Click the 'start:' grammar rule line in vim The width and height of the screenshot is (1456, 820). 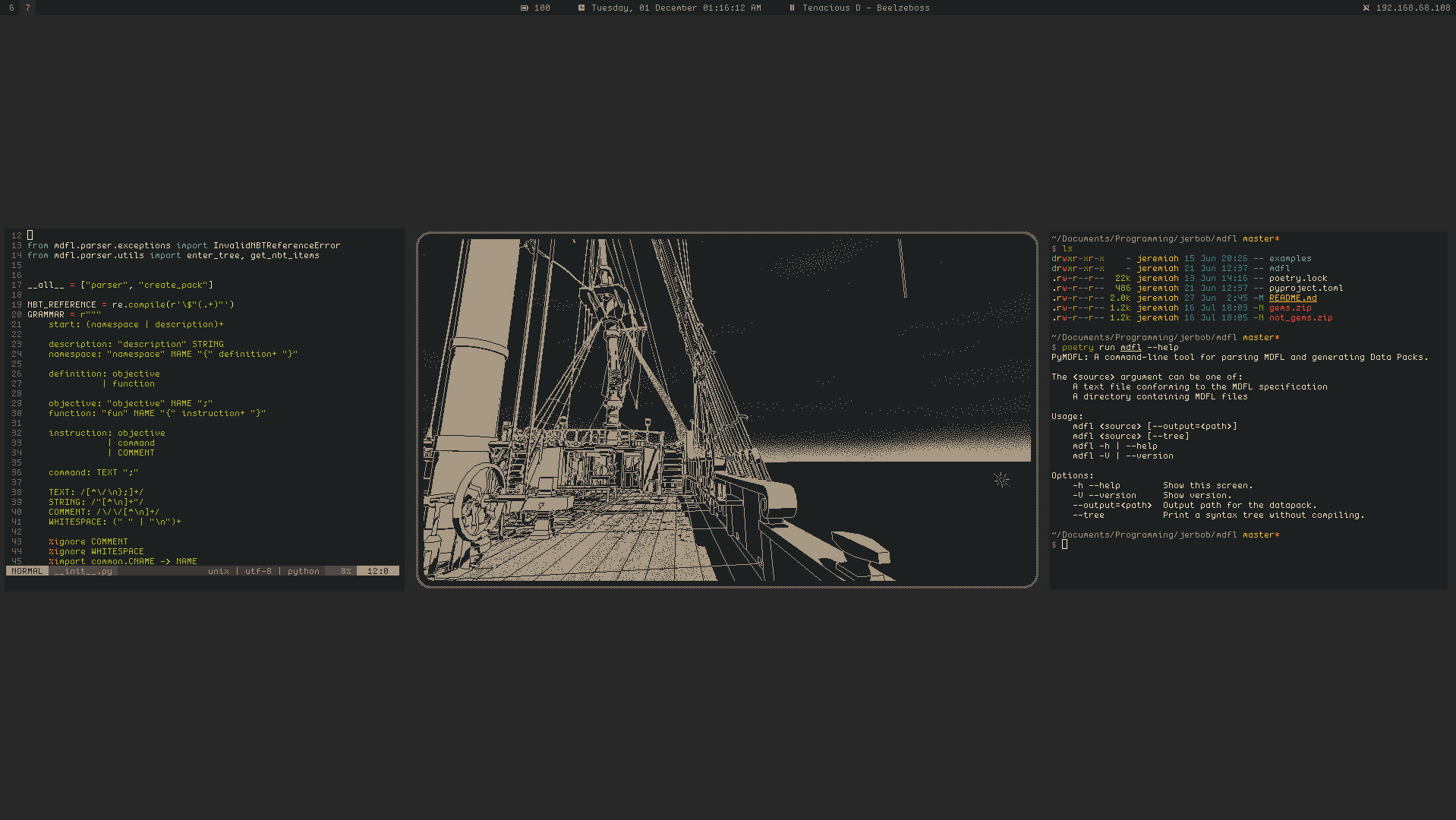point(136,324)
